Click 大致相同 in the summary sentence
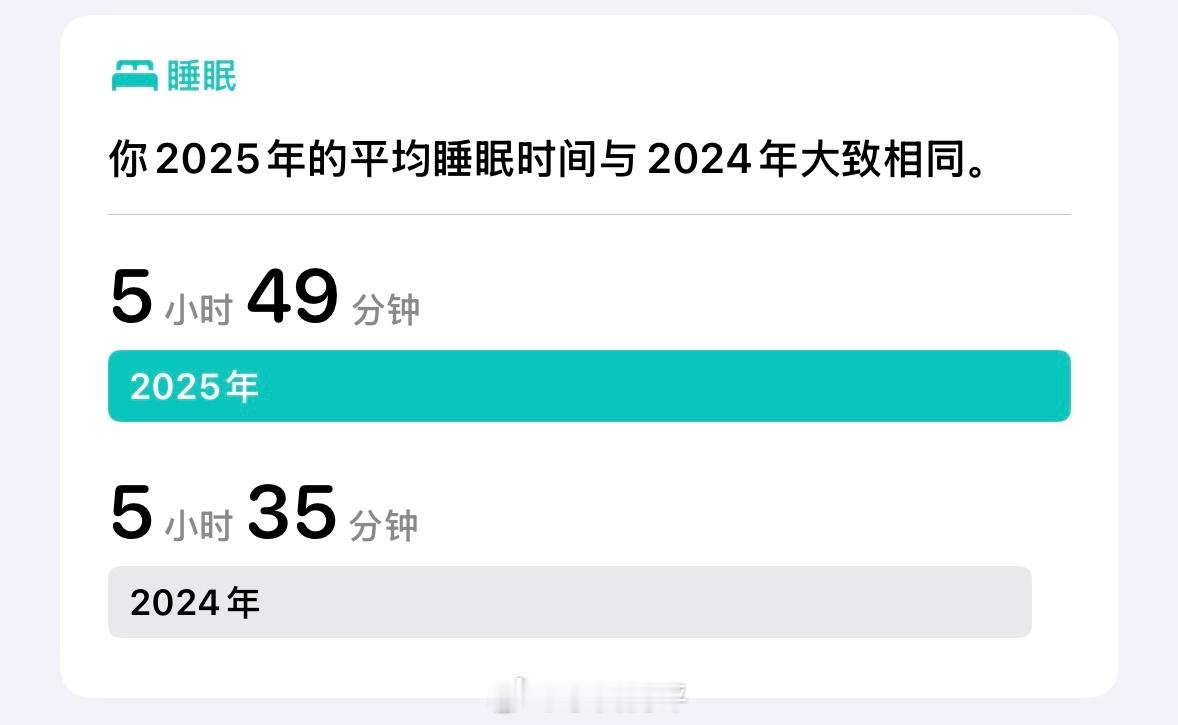This screenshot has width=1178, height=725. pyautogui.click(x=883, y=159)
